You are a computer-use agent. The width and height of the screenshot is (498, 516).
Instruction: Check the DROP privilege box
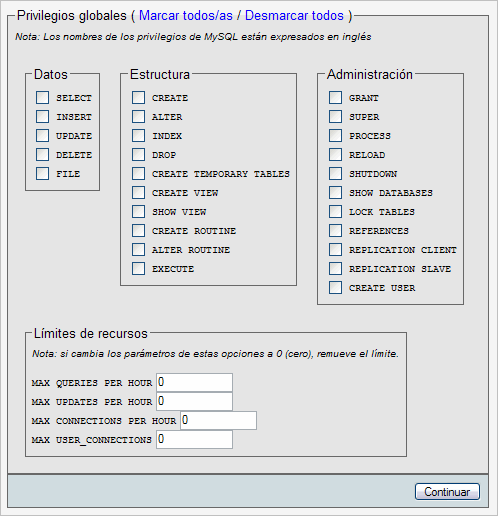(x=138, y=155)
